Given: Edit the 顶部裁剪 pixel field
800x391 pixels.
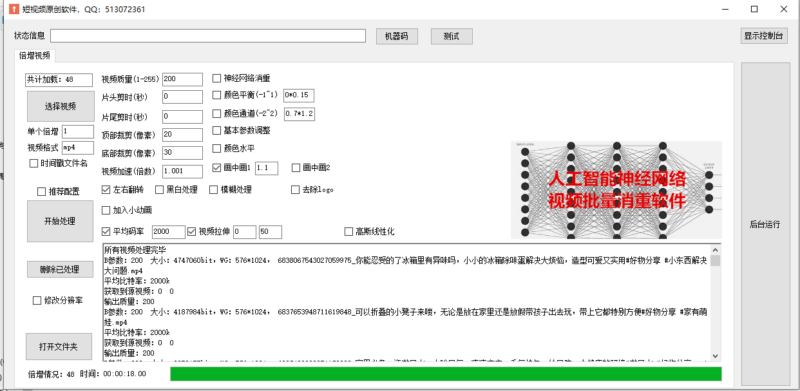Looking at the screenshot, I should pos(182,134).
